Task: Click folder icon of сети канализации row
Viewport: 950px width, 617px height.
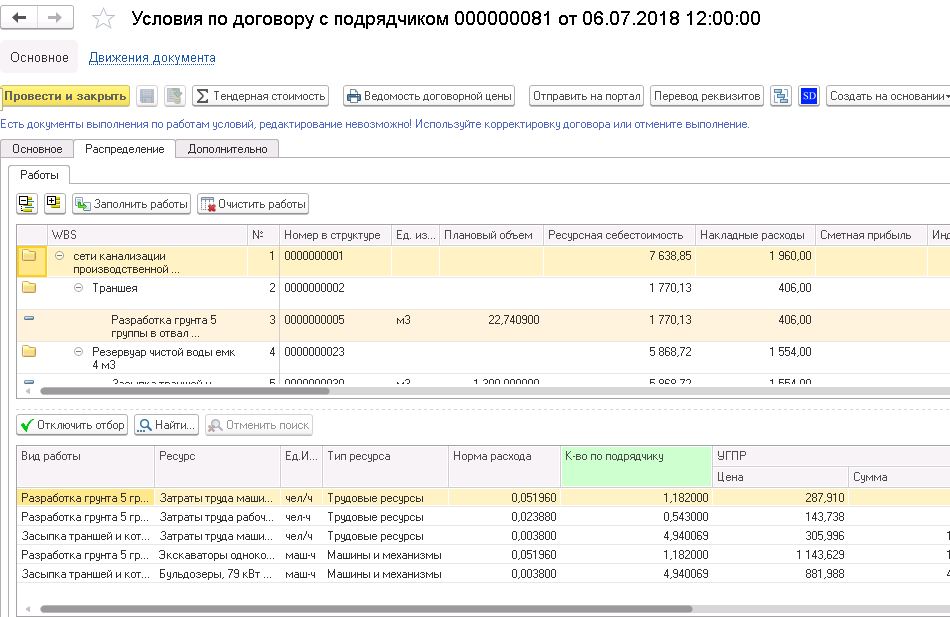Action: click(x=29, y=256)
